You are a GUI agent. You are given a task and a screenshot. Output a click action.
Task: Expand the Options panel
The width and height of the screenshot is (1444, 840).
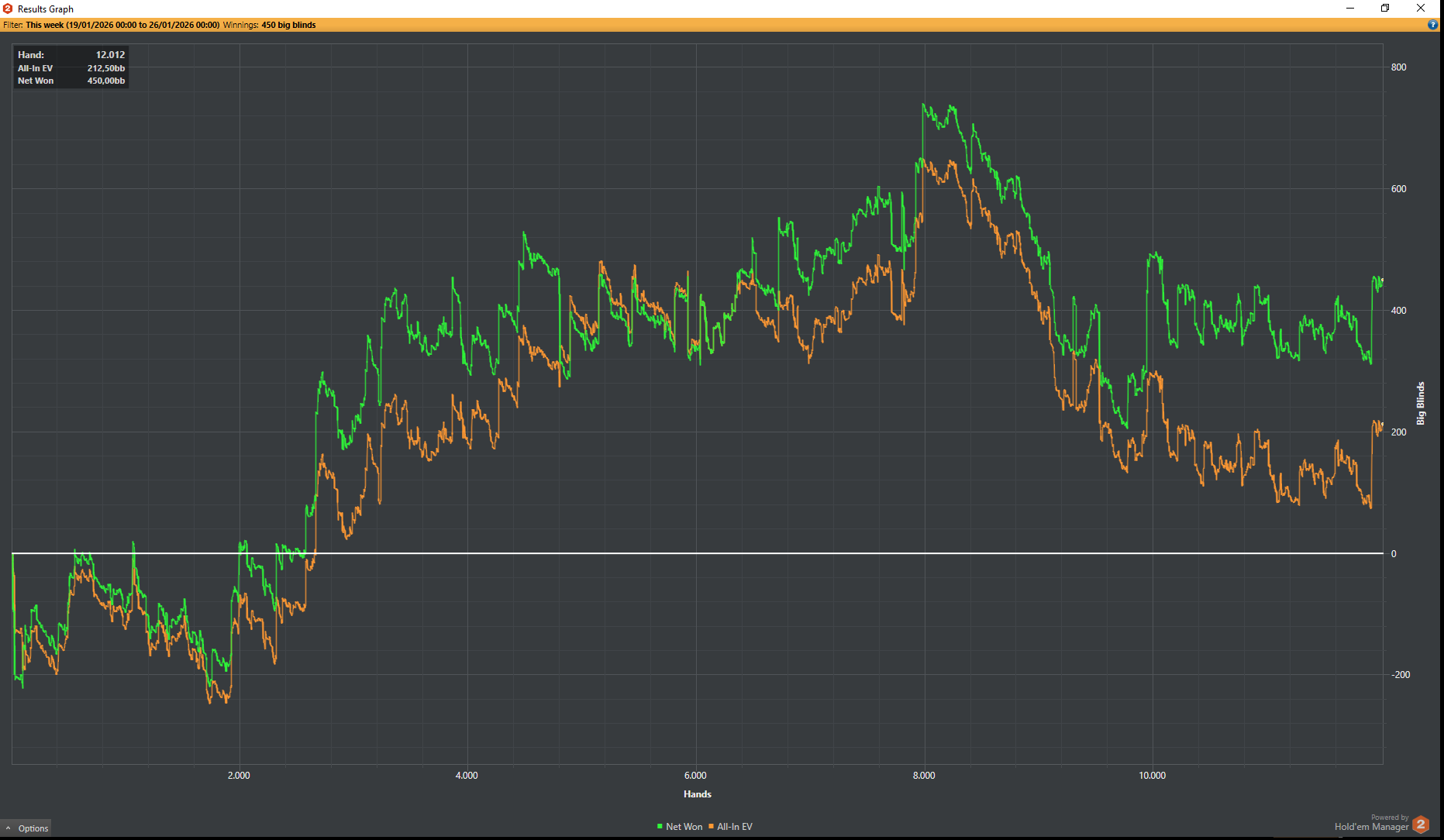(26, 828)
